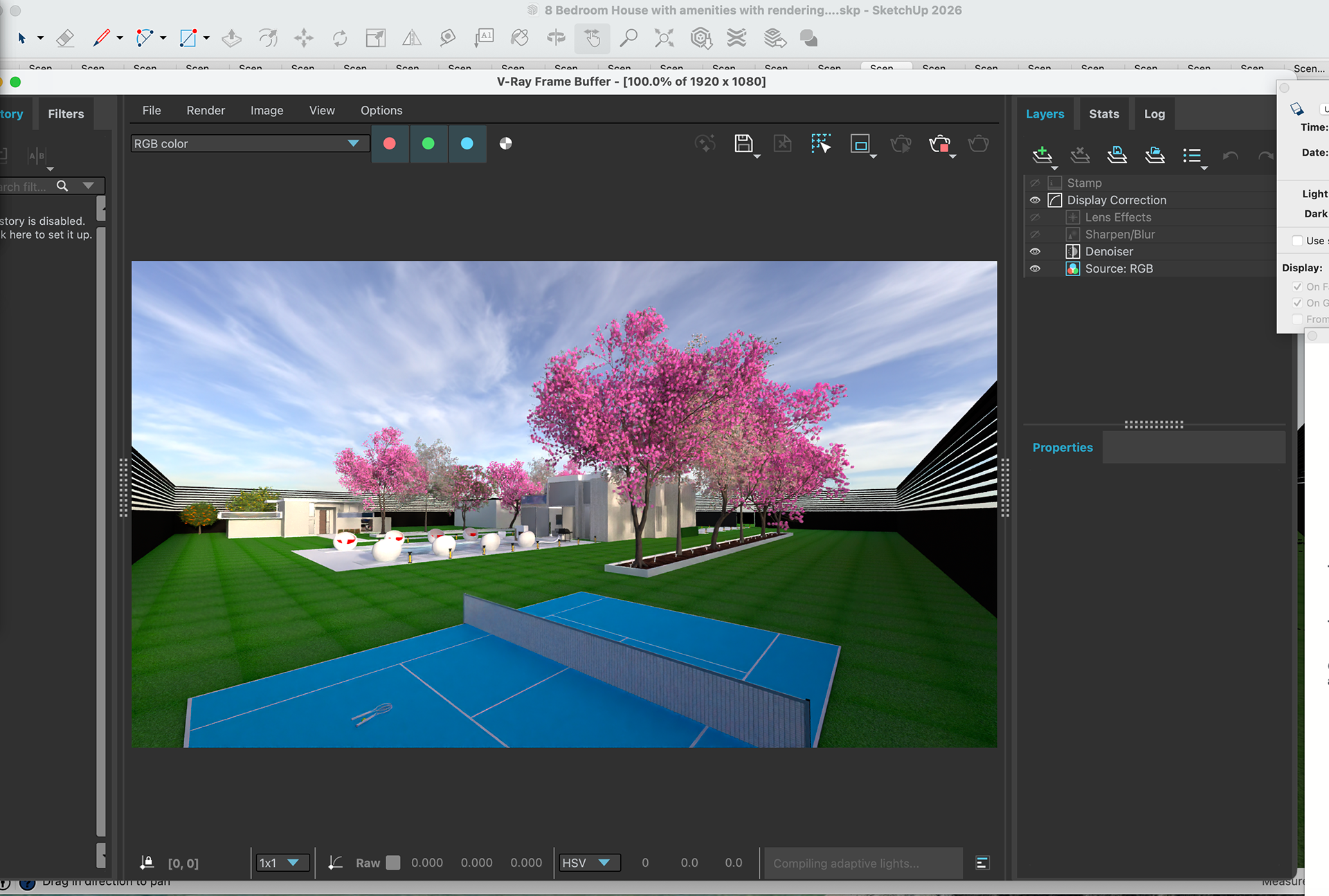Toggle visibility of Source: RGB layer
This screenshot has width=1329, height=896.
[1035, 269]
